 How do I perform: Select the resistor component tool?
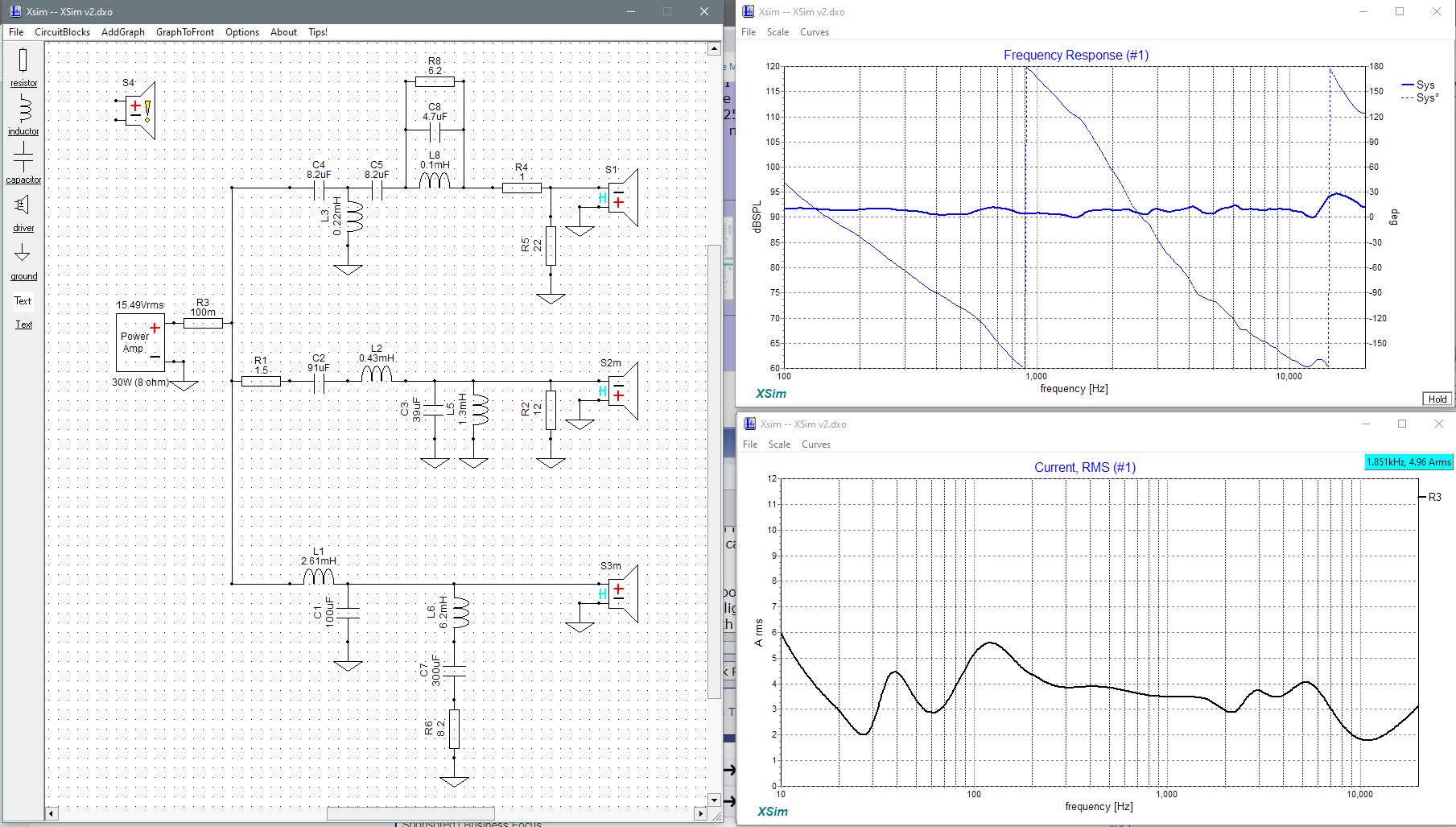coord(23,67)
